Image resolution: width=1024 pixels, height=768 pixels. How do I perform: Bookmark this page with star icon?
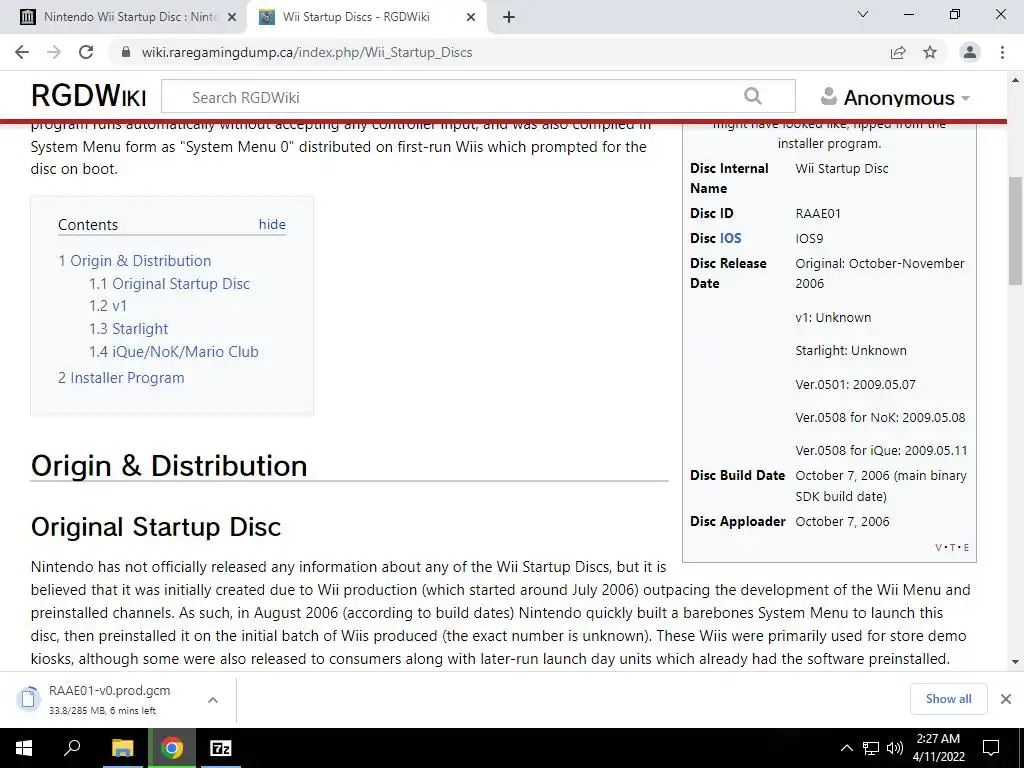coord(930,52)
